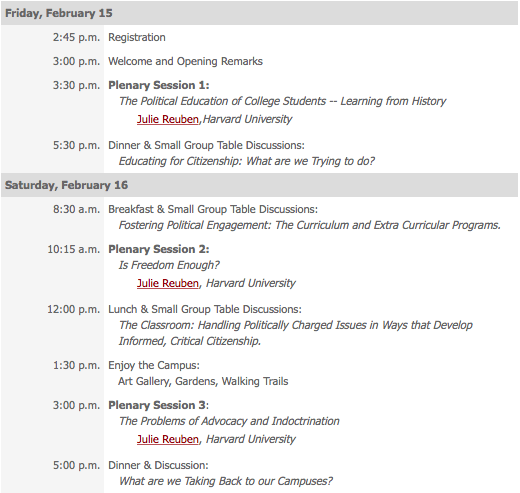The image size is (520, 493).
Task: Click the Registration entry at 2:45 p.m.
Action: [137, 37]
